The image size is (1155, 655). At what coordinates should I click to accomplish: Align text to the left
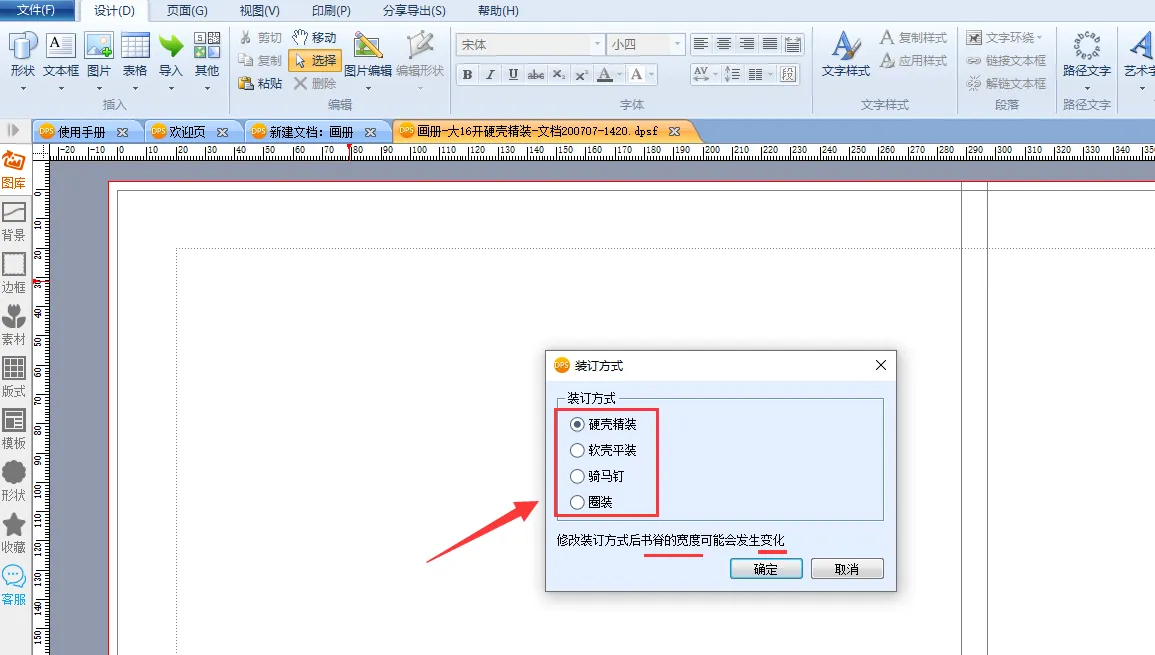pos(701,44)
